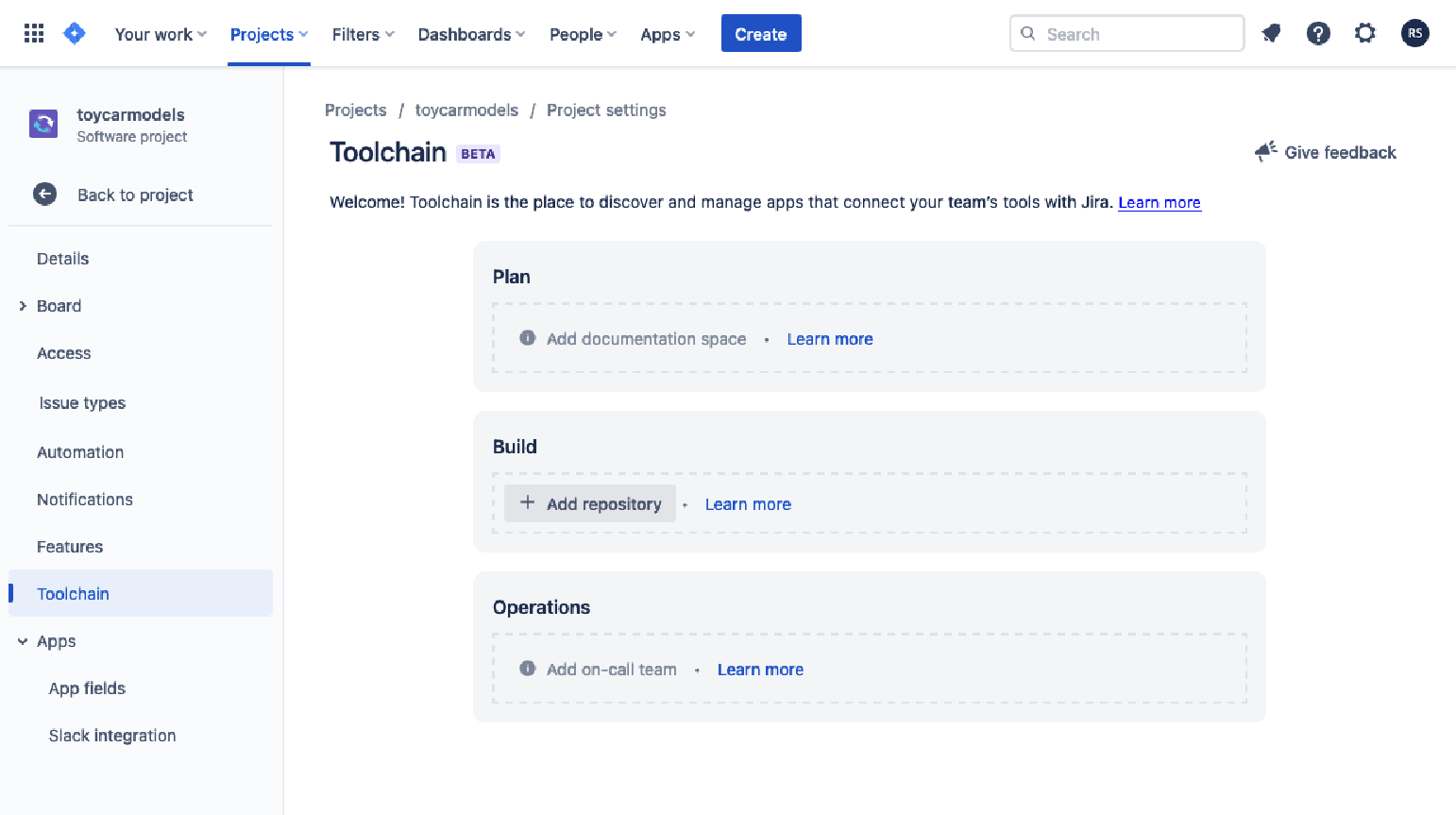Click the info icon beside Add documentation space
Screen dimensions: 1456x815
tap(528, 338)
